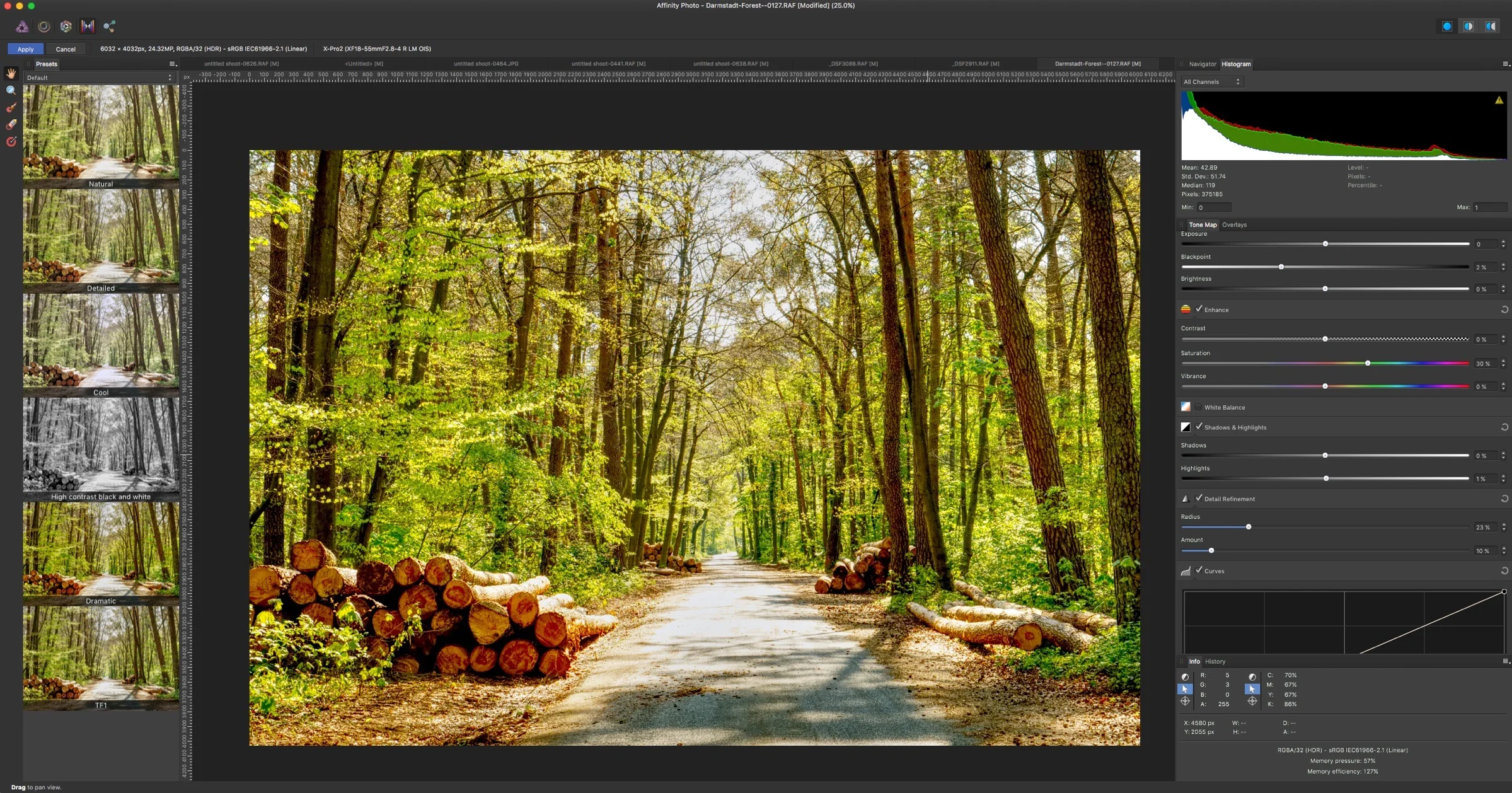The width and height of the screenshot is (1512, 793).
Task: Disable the Detail Refinement checkbox
Action: tap(1198, 498)
